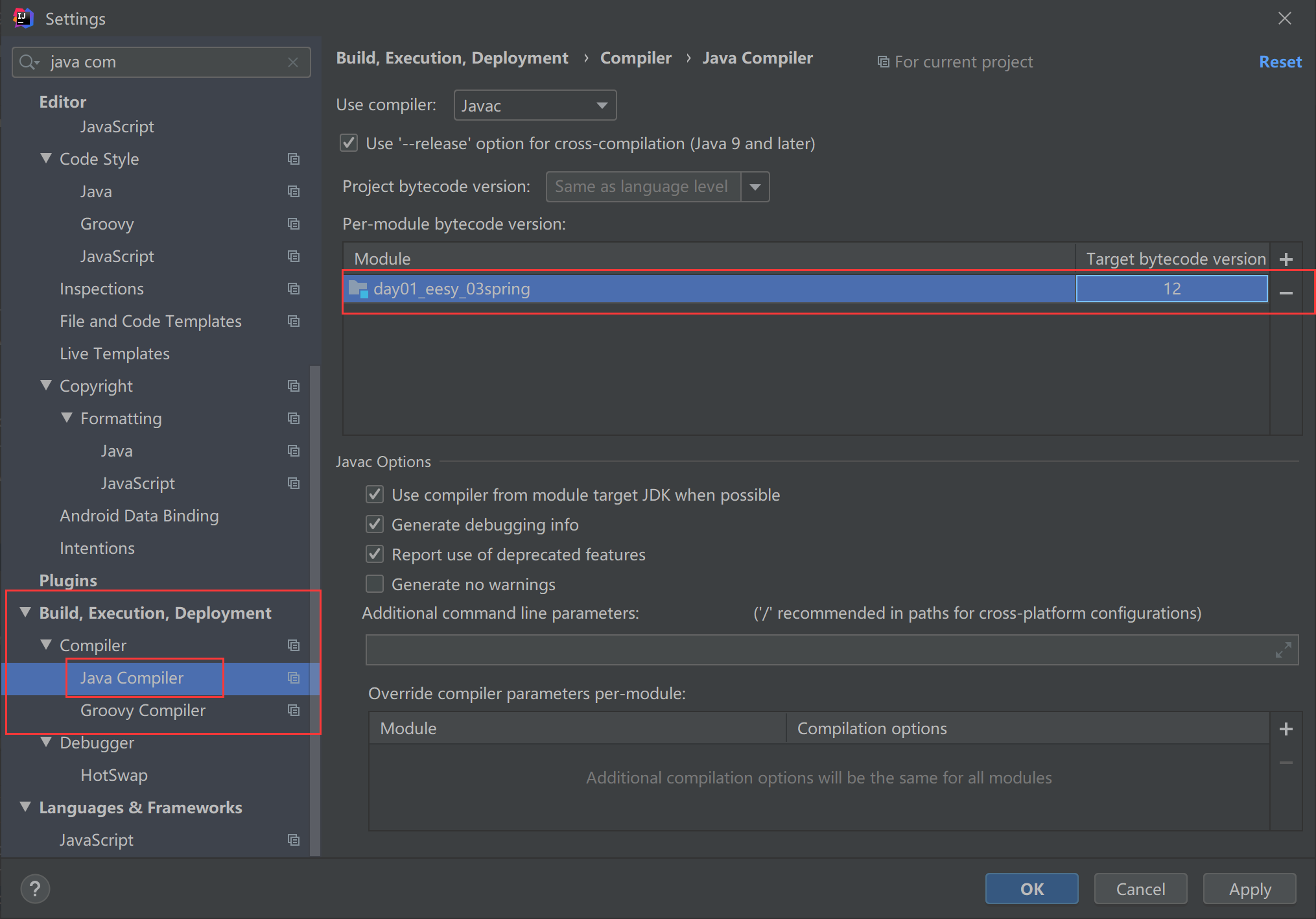Click the project icon beside Groovy Compiler
This screenshot has width=1316, height=919.
pyautogui.click(x=294, y=710)
